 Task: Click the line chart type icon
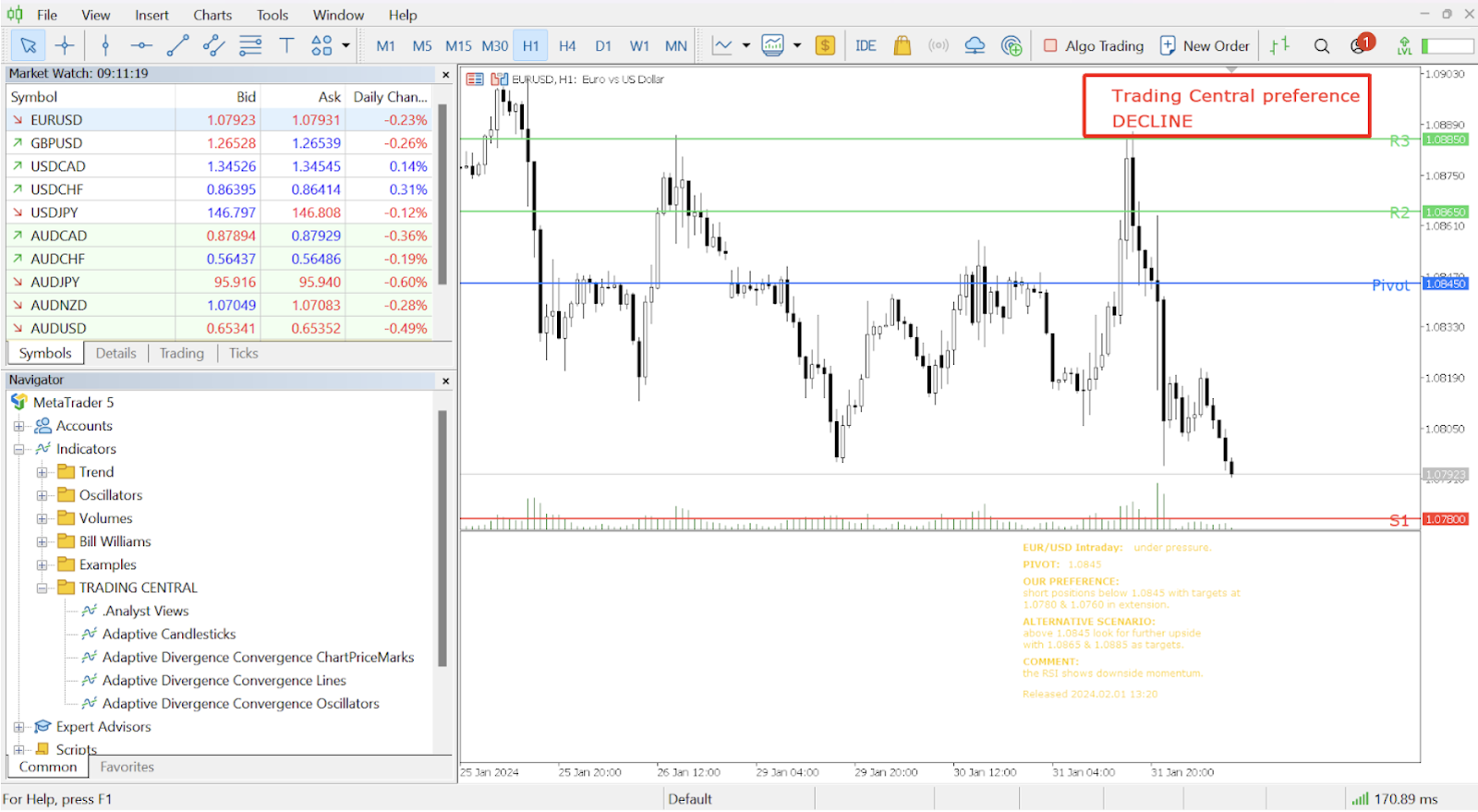pyautogui.click(x=722, y=45)
